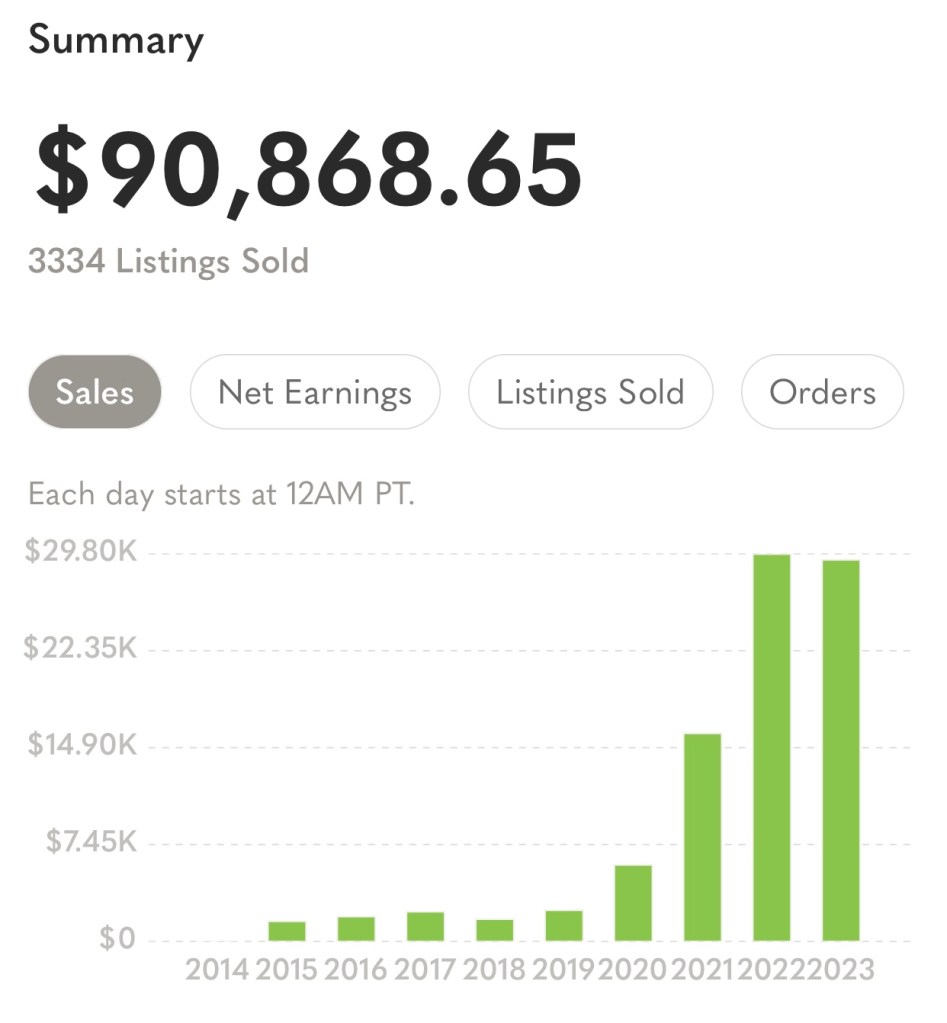Open the Listings Sold tab
This screenshot has width=947, height=1023.
point(590,391)
